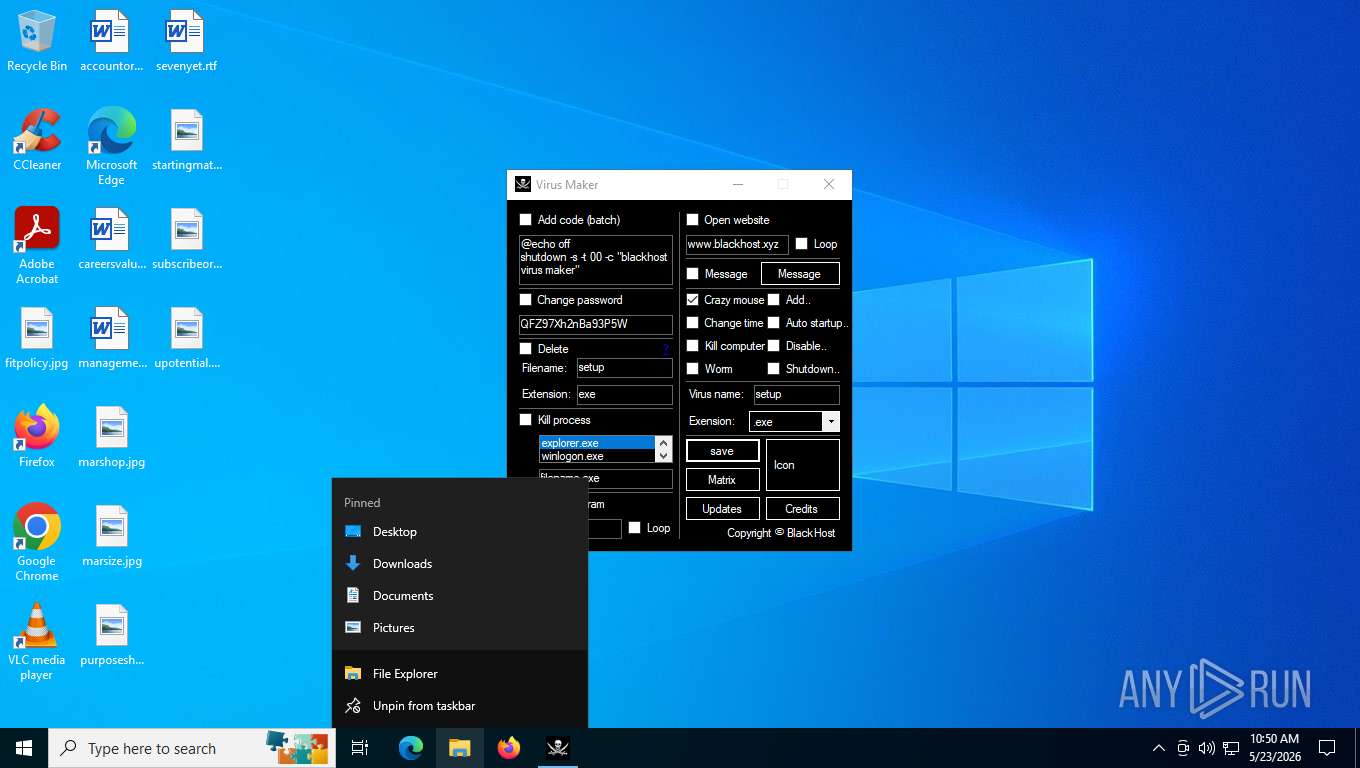
Task: Tick the Disable.. checkbox
Action: [x=773, y=346]
